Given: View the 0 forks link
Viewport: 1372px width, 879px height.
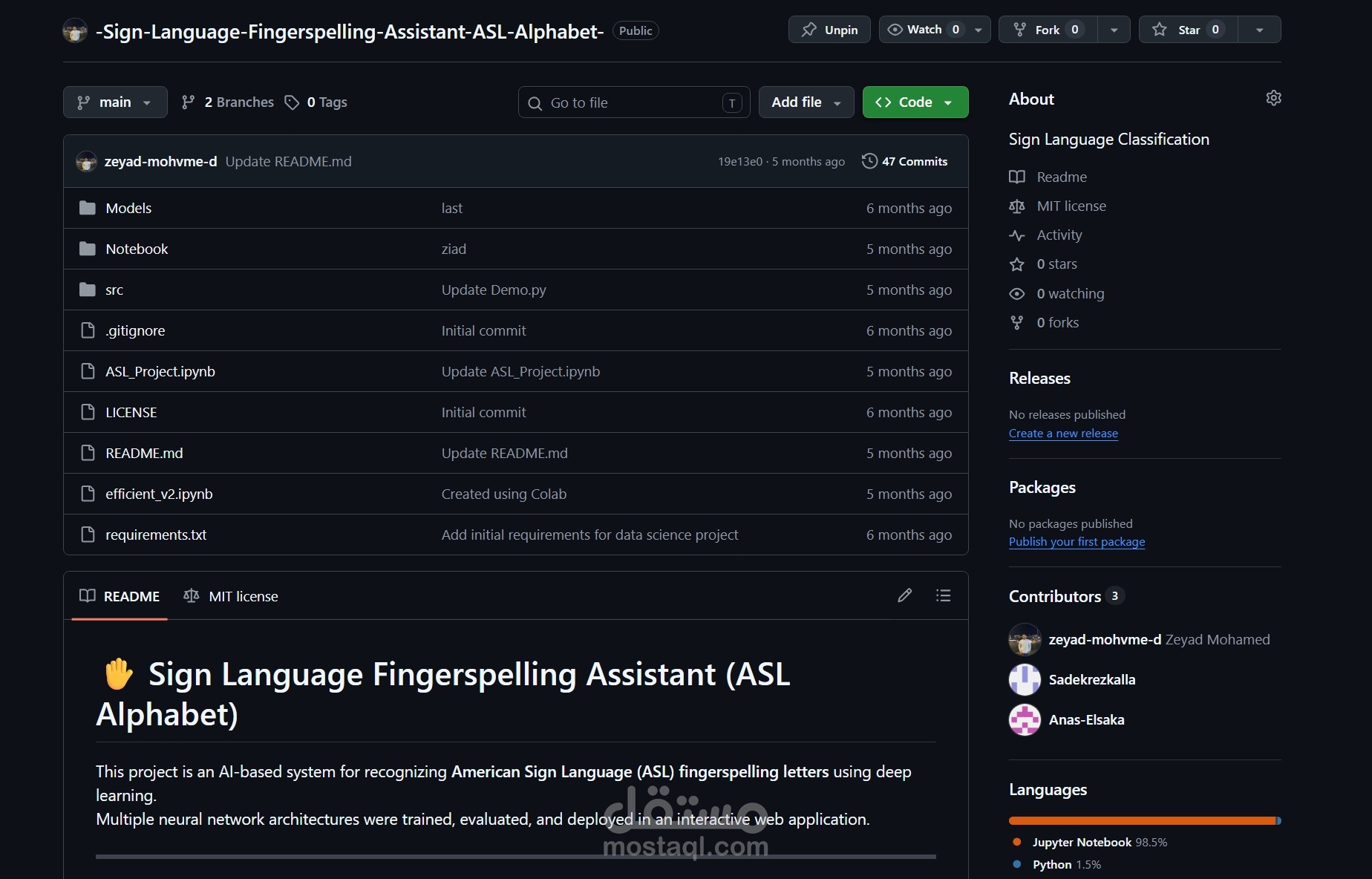Looking at the screenshot, I should coord(1058,322).
